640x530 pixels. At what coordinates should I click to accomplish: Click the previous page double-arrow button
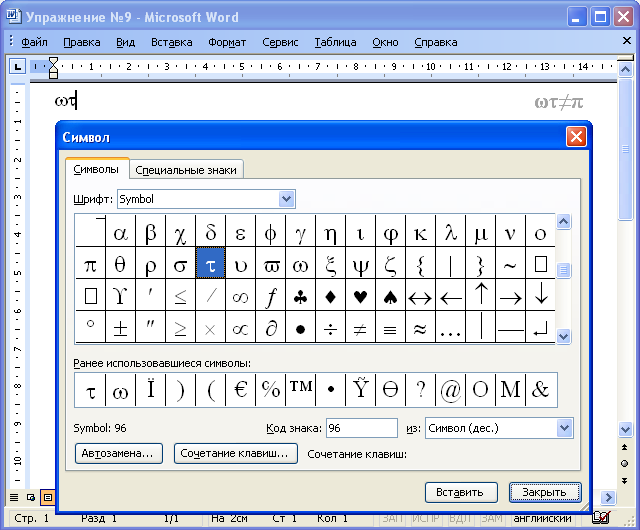pyautogui.click(x=624, y=447)
